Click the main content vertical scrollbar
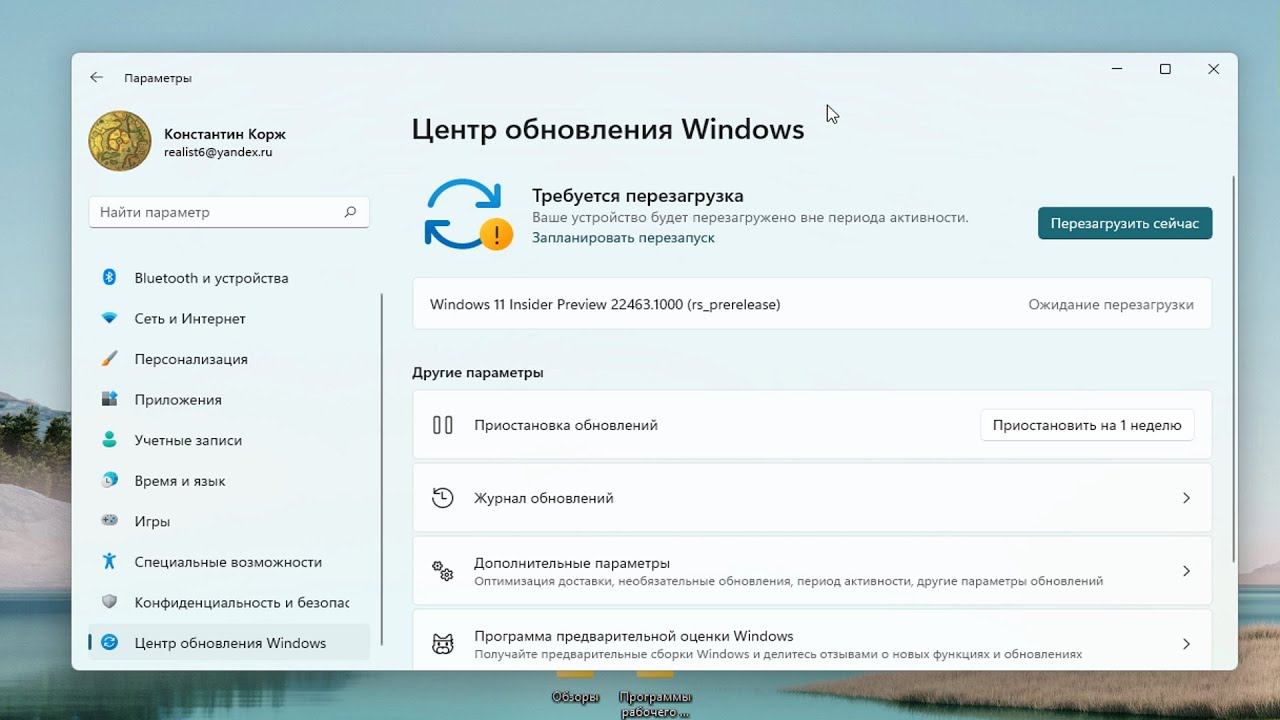This screenshot has height=720, width=1280. 1234,368
